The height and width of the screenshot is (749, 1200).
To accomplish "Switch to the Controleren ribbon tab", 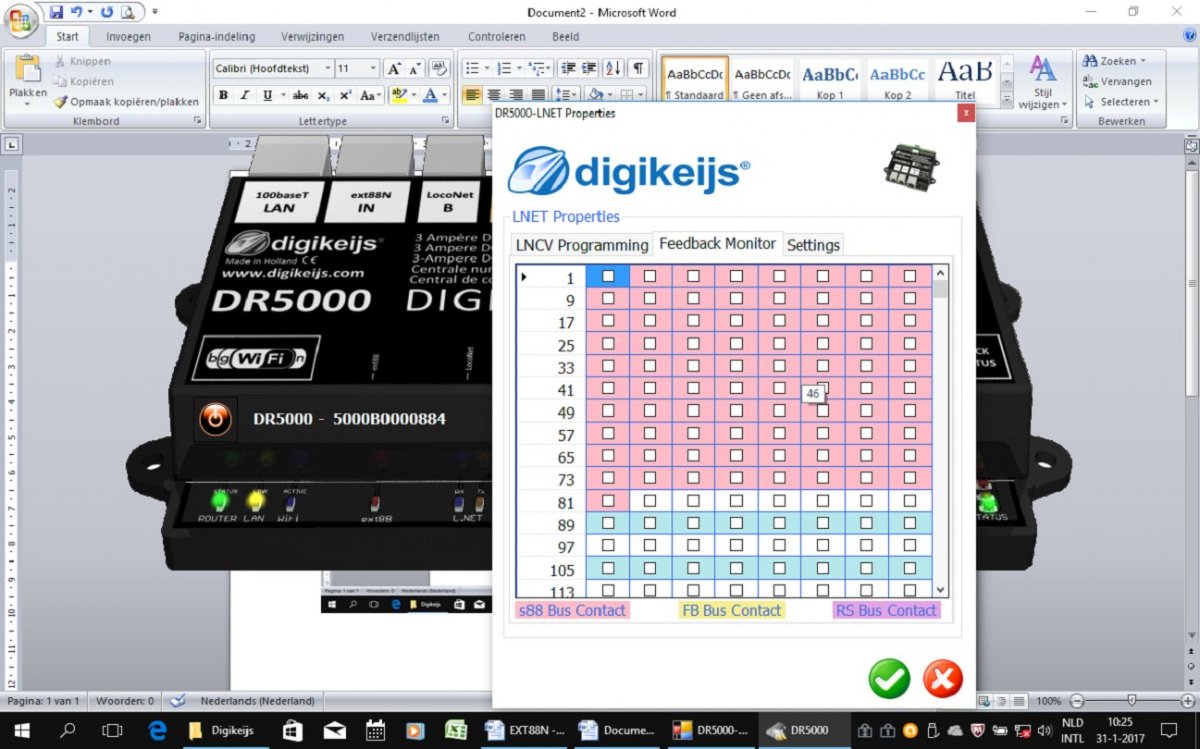I will click(496, 37).
